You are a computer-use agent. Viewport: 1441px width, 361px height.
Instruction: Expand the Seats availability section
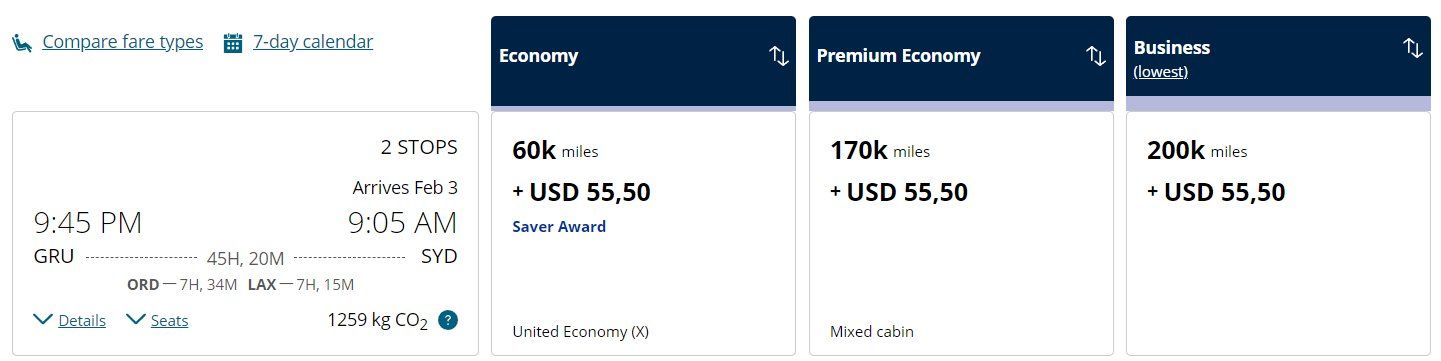click(169, 320)
